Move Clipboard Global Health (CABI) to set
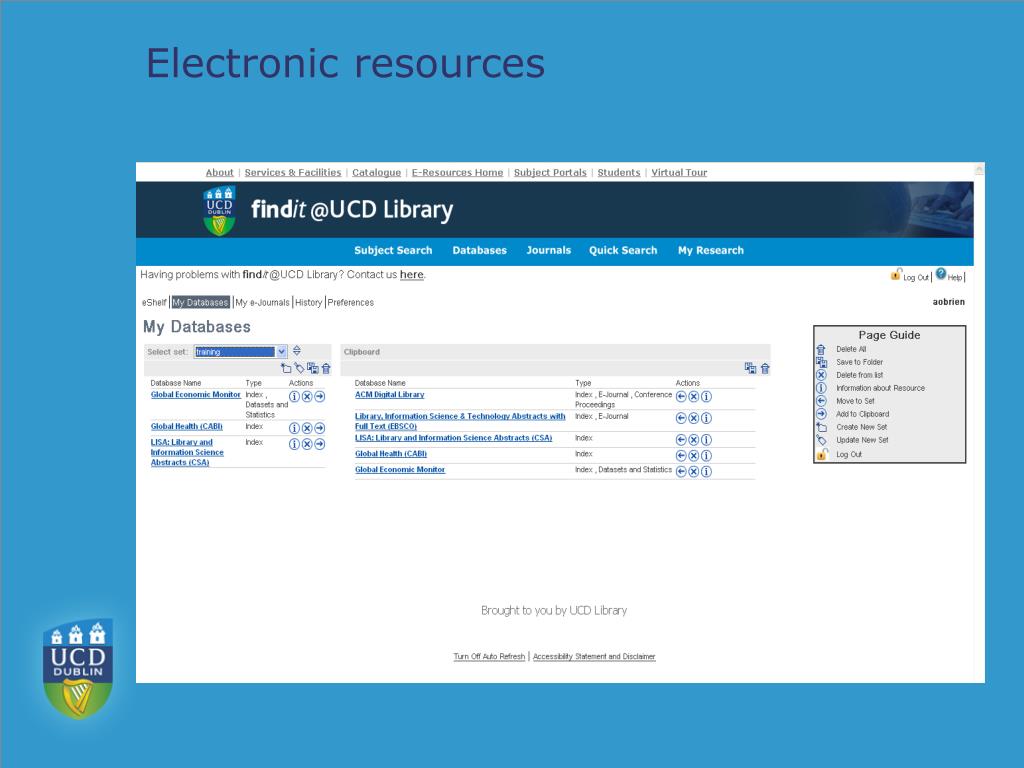1024x768 pixels. [x=681, y=456]
